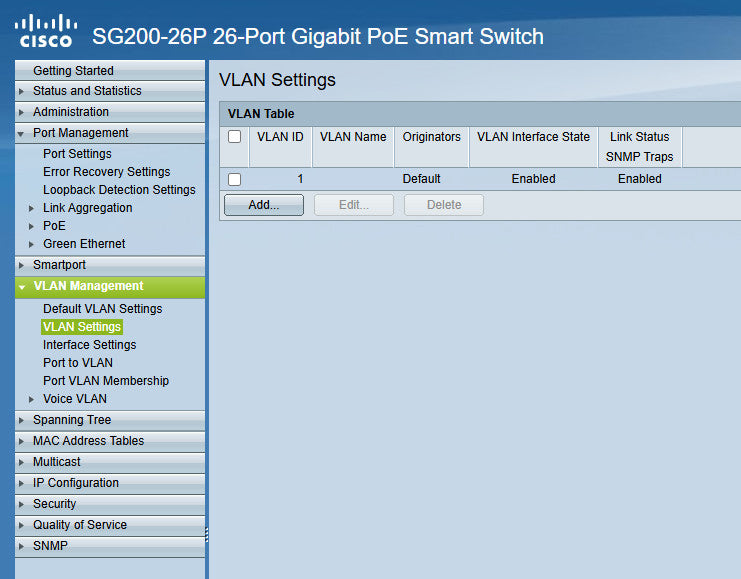Expand the IP Configuration arrow

(x=21, y=483)
